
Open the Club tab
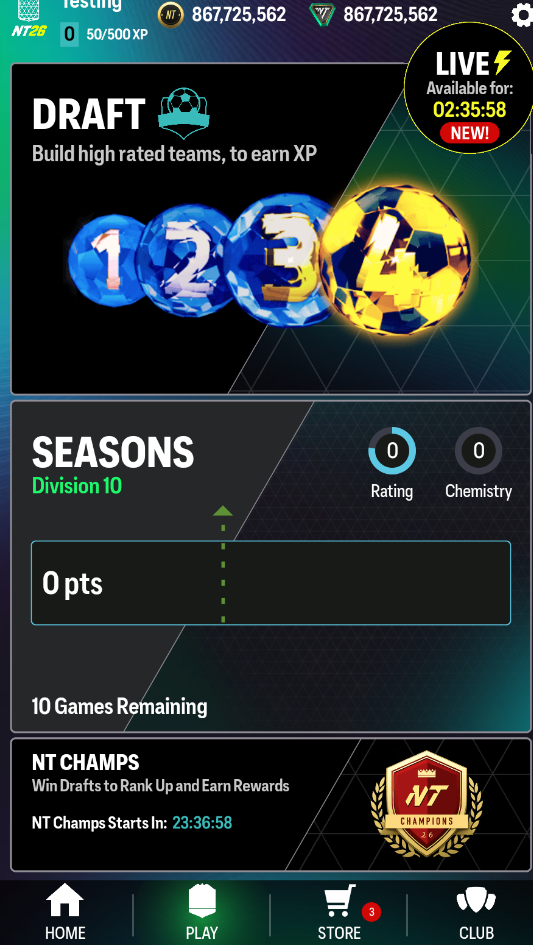click(476, 912)
